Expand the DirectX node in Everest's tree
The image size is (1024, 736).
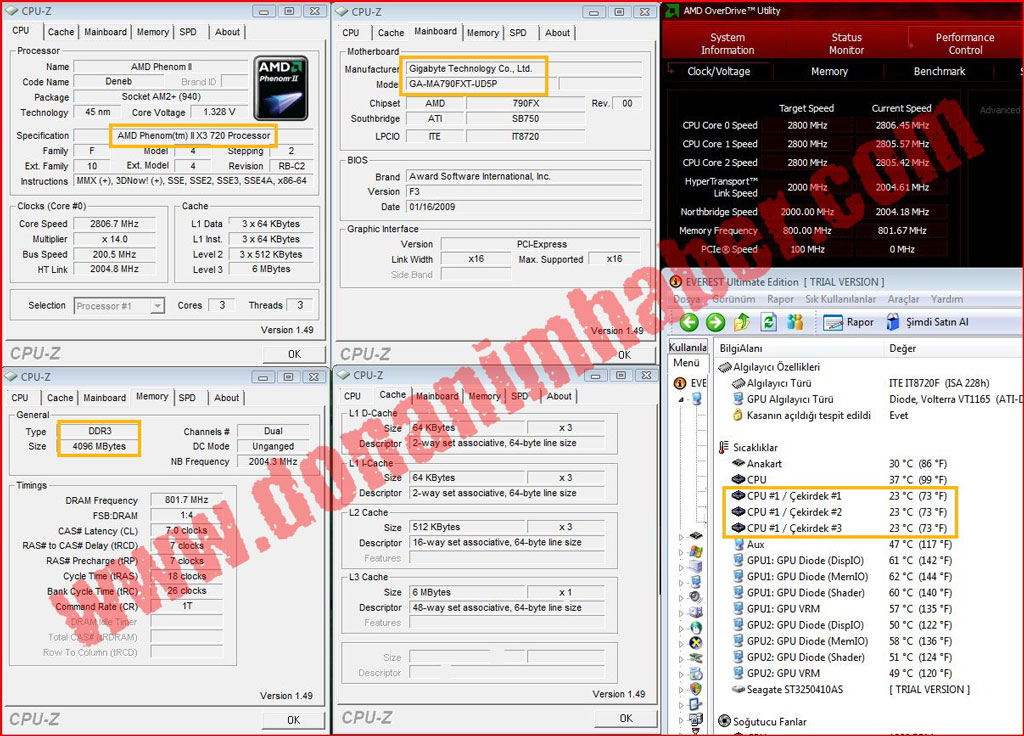tap(680, 644)
